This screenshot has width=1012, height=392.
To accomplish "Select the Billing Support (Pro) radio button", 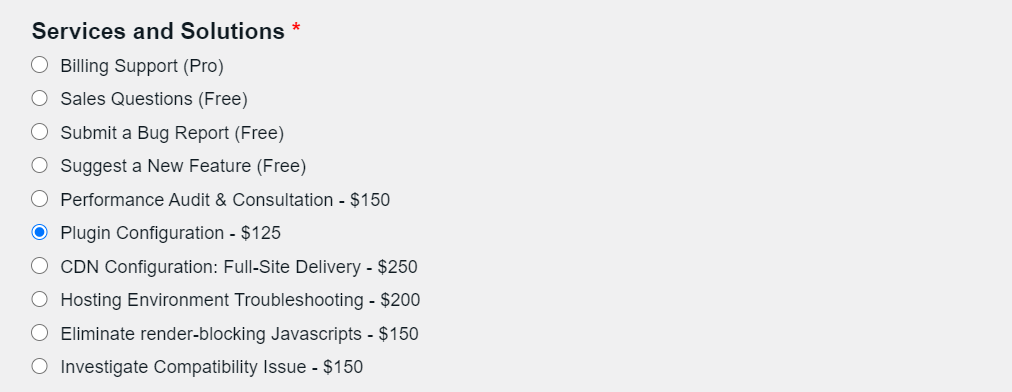I will (x=39, y=65).
